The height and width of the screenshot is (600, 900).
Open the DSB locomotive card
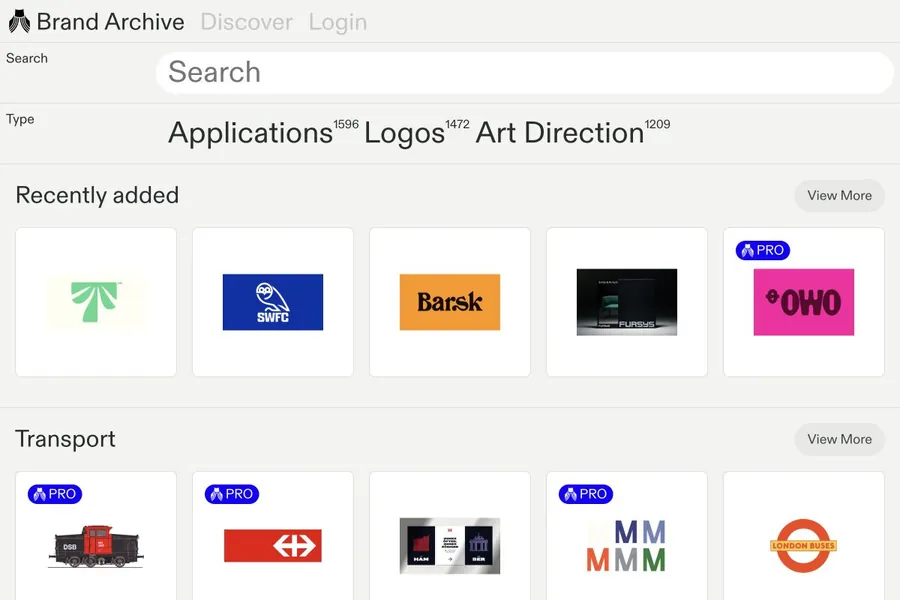(x=96, y=536)
